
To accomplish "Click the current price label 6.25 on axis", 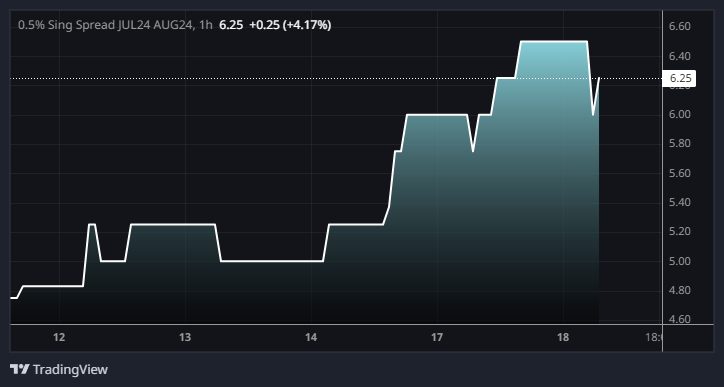I will point(679,79).
